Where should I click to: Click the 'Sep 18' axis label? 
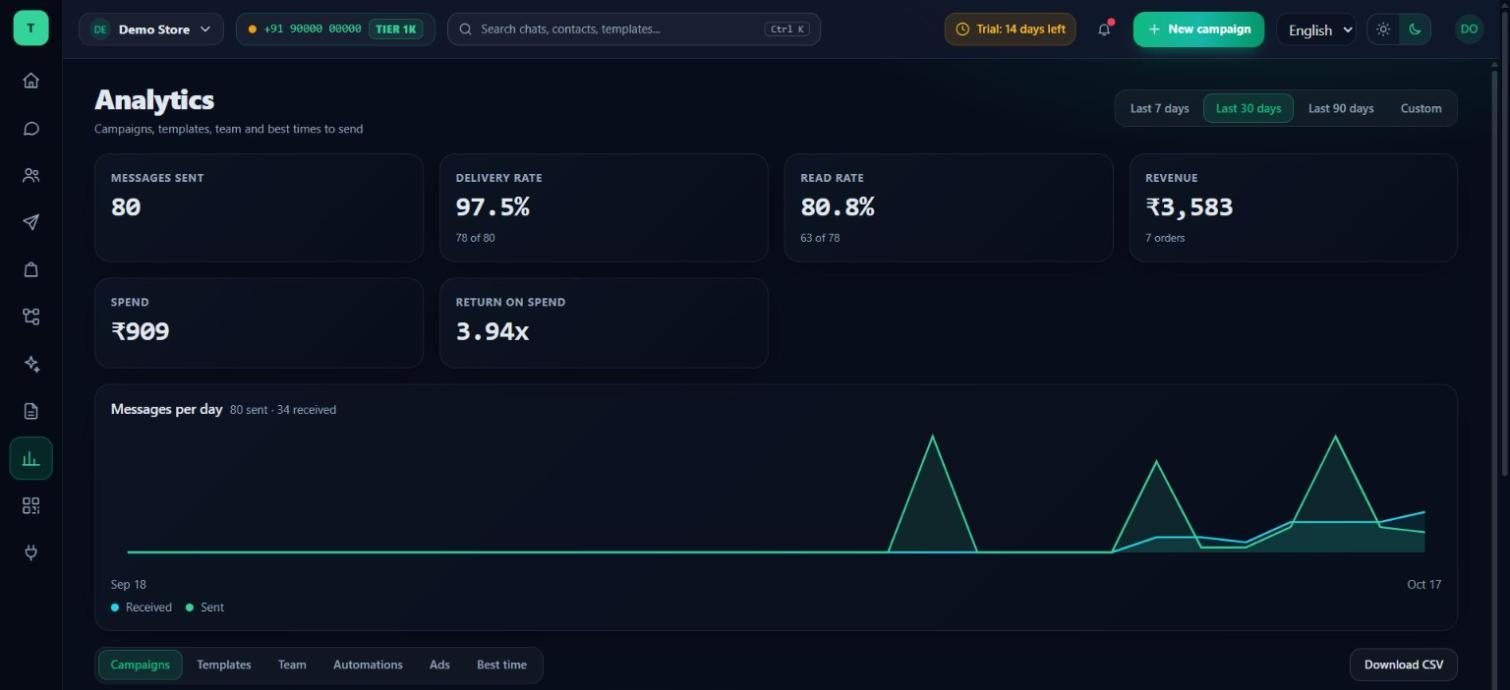(128, 584)
